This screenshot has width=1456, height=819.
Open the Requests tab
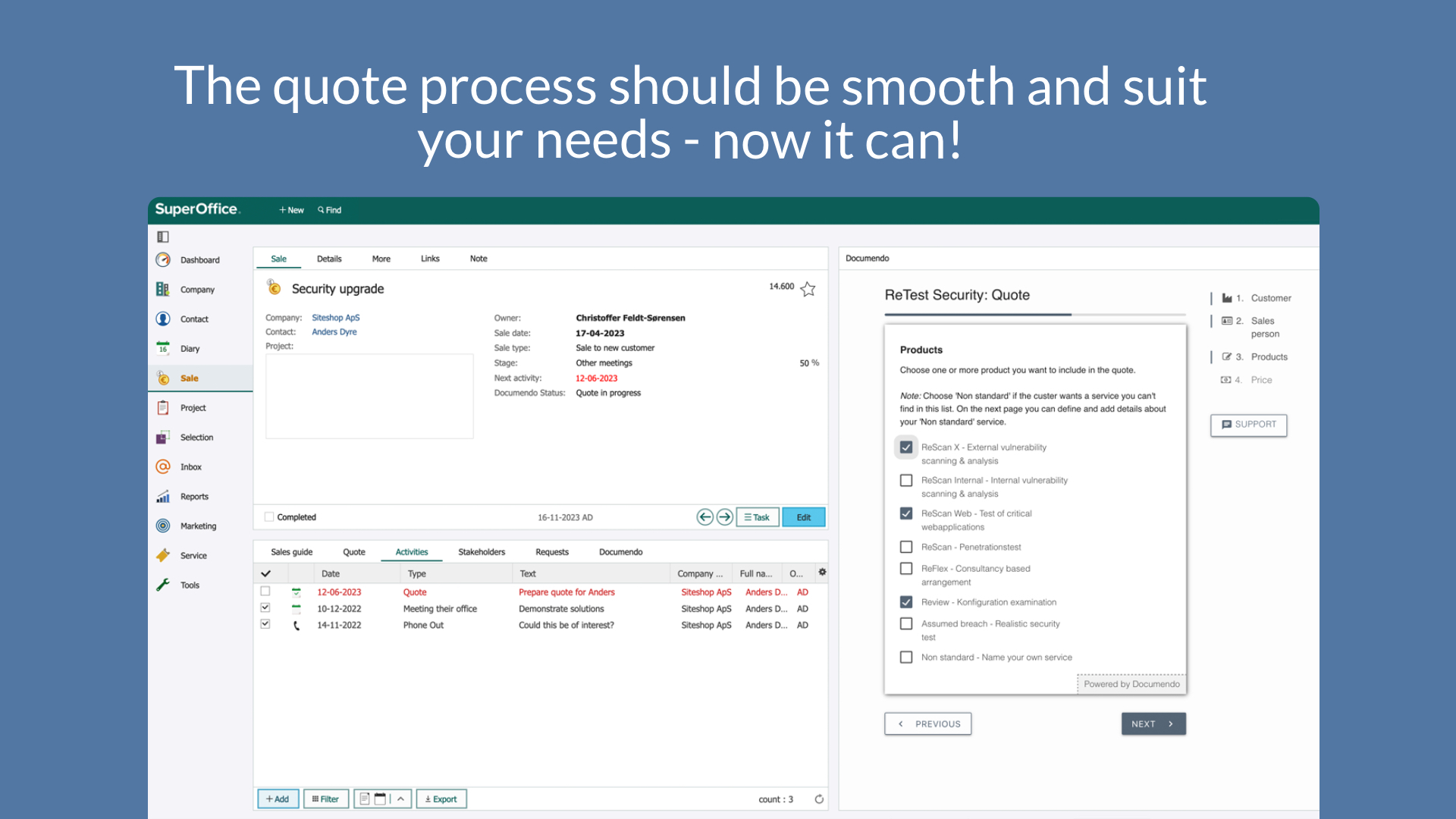pyautogui.click(x=552, y=552)
